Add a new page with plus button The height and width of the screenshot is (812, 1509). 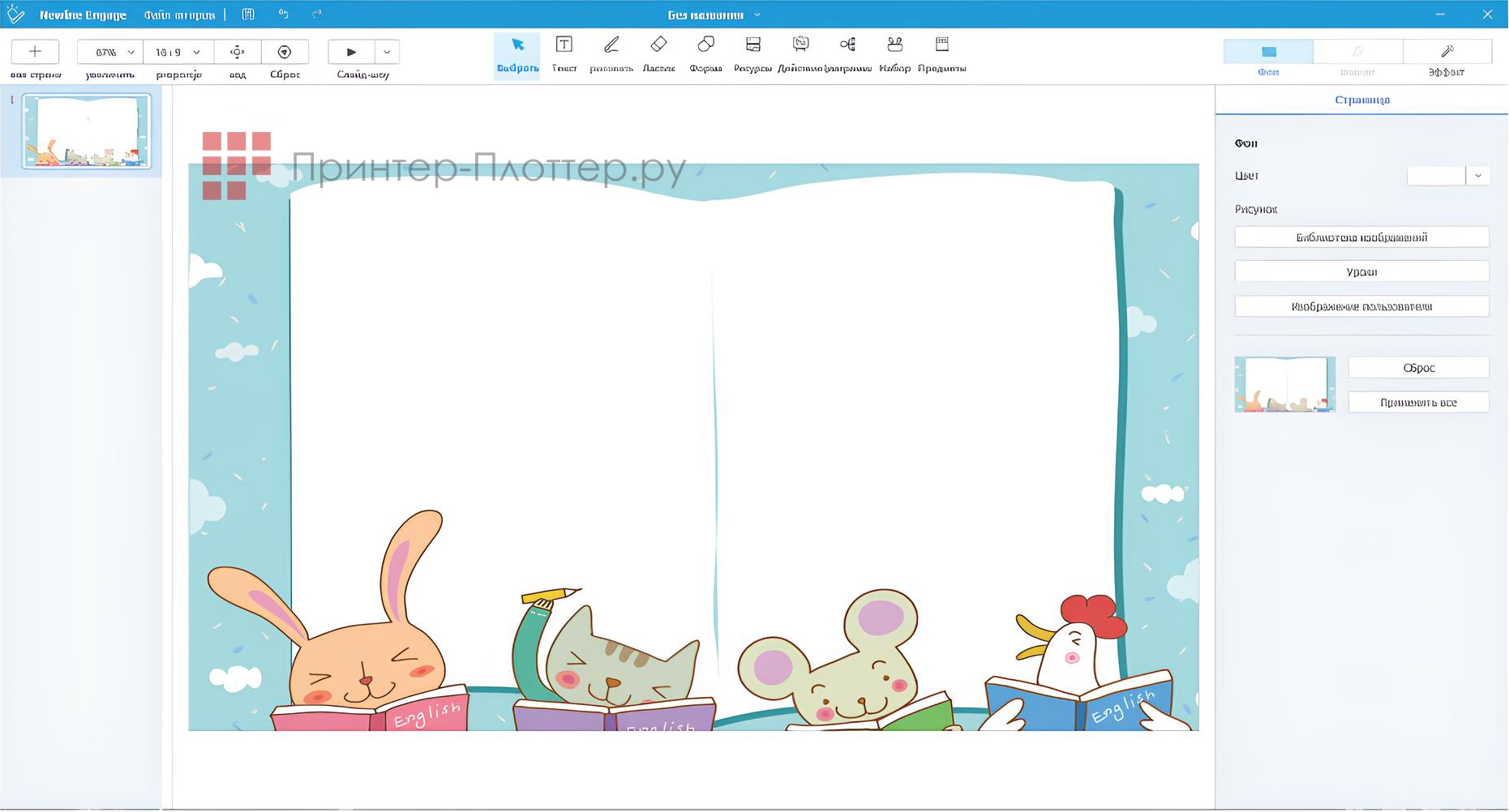click(x=35, y=52)
